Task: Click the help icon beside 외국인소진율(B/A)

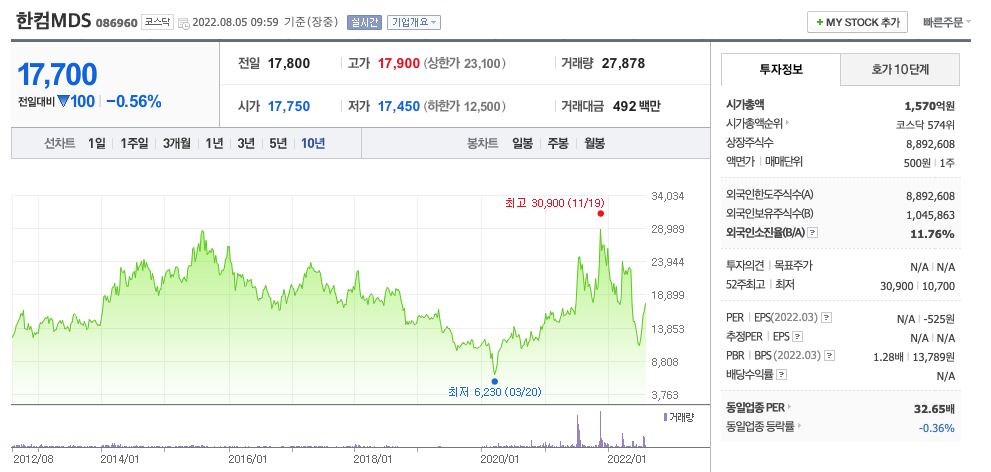Action: 813,233
